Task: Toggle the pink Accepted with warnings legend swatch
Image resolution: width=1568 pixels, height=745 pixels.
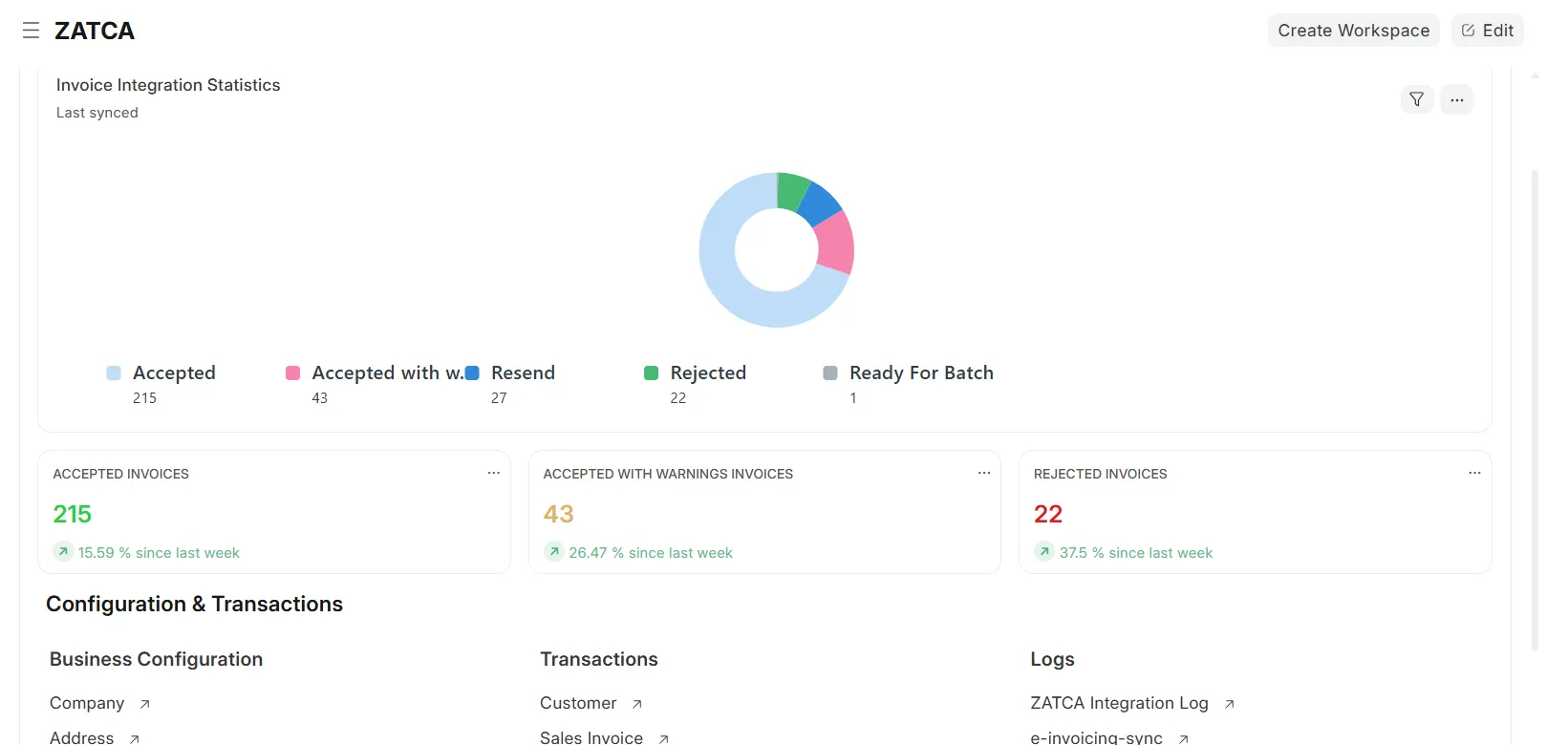Action: pos(292,372)
